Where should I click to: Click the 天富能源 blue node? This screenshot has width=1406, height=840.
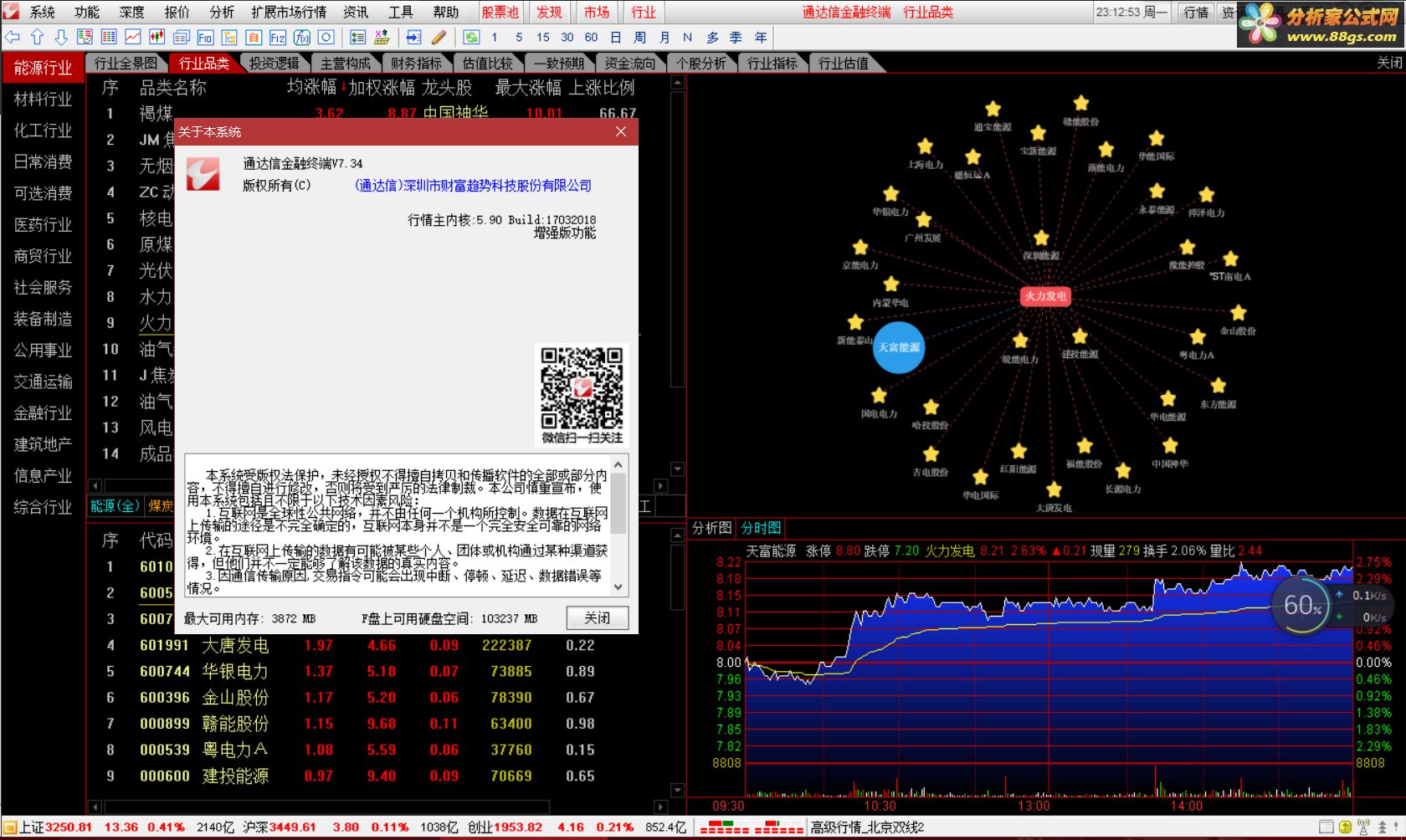[x=899, y=347]
